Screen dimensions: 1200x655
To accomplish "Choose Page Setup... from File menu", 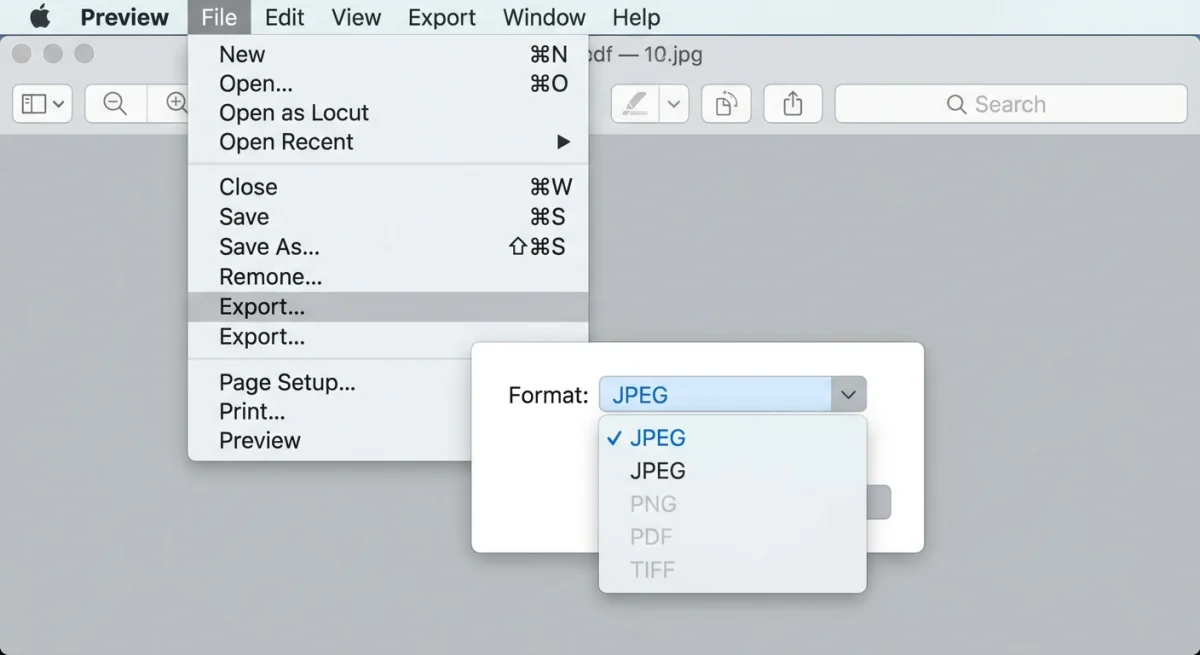I will coord(330,382).
